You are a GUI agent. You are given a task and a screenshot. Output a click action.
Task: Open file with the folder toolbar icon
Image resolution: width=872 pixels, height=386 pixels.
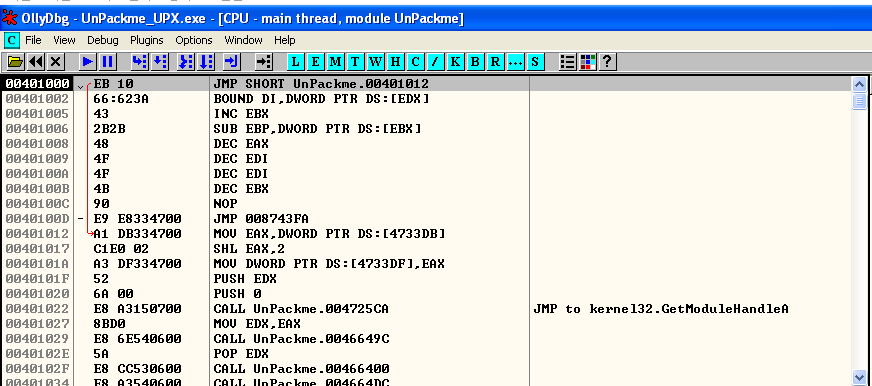point(16,62)
